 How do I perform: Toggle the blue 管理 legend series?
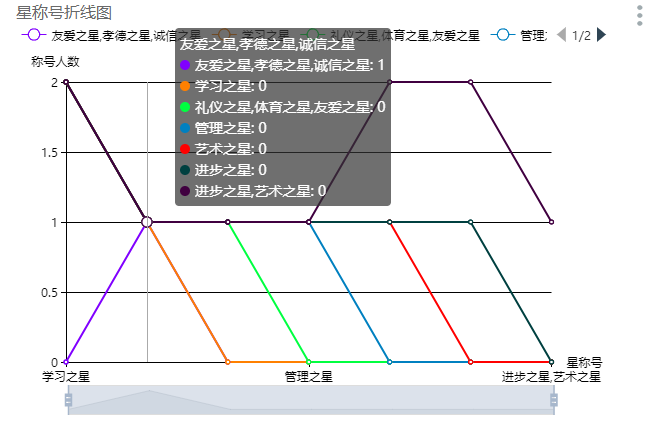coord(519,35)
